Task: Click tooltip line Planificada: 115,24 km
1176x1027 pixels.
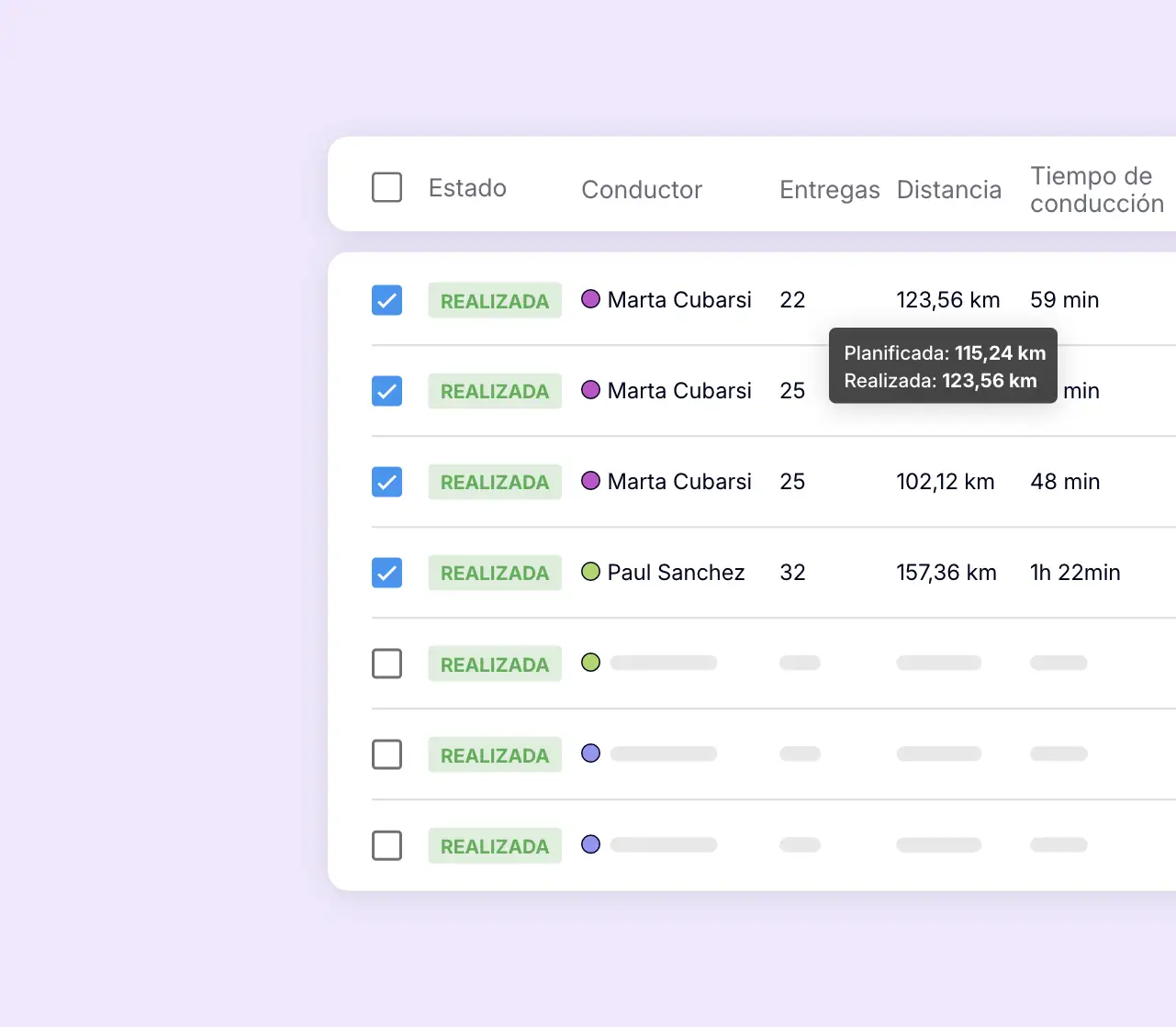Action: tap(945, 352)
